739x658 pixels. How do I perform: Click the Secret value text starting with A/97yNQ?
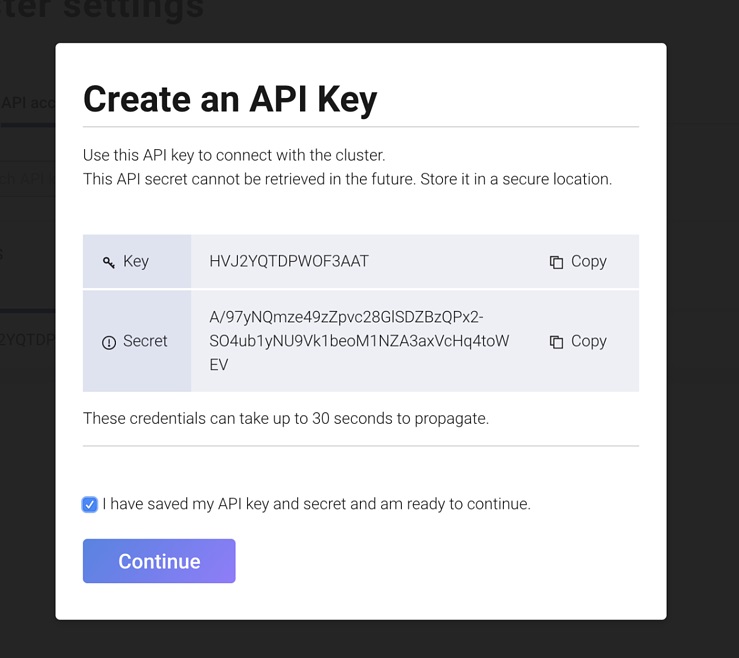coord(359,341)
